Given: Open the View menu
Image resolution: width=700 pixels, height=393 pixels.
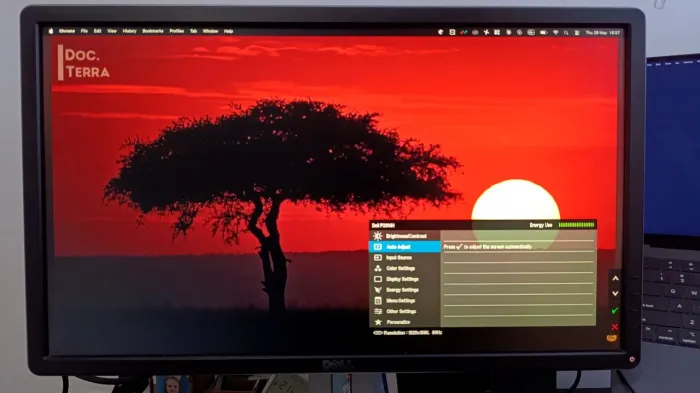Looking at the screenshot, I should click(x=112, y=31).
